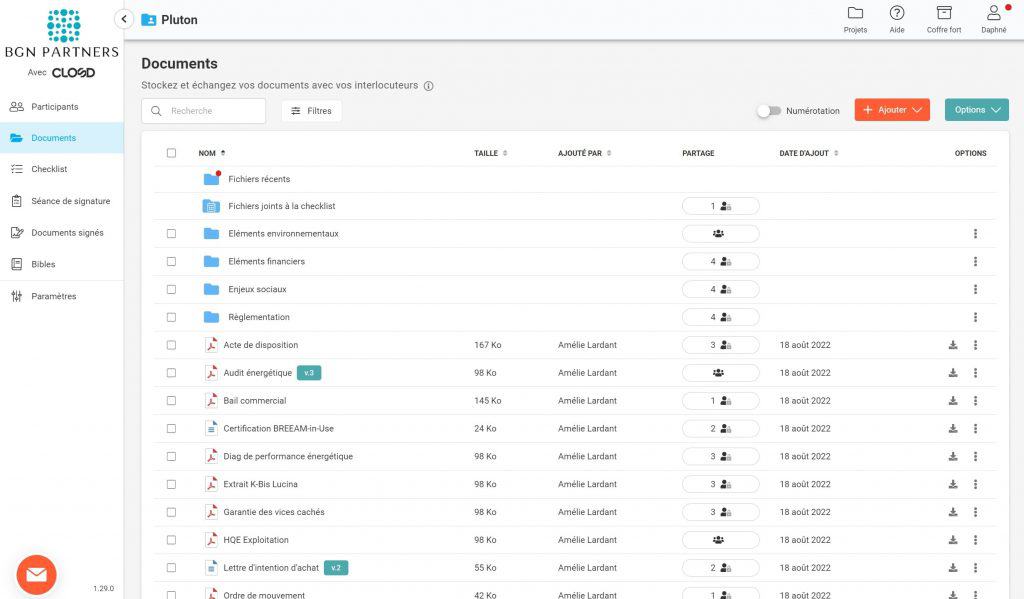
Task: Check the Certification BREEAM-in-Use checkbox
Action: [x=171, y=429]
